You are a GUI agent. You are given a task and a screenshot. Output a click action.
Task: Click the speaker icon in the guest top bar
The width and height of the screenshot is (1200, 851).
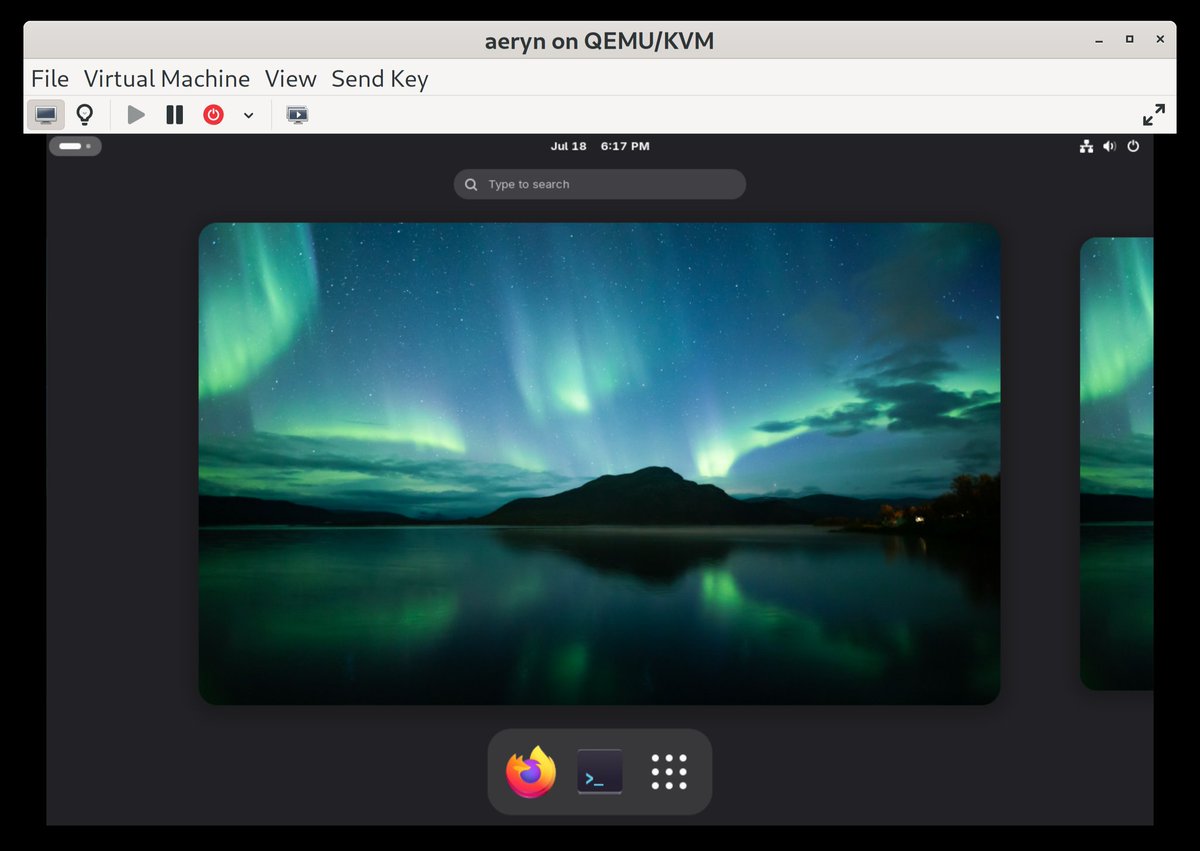pos(1109,146)
